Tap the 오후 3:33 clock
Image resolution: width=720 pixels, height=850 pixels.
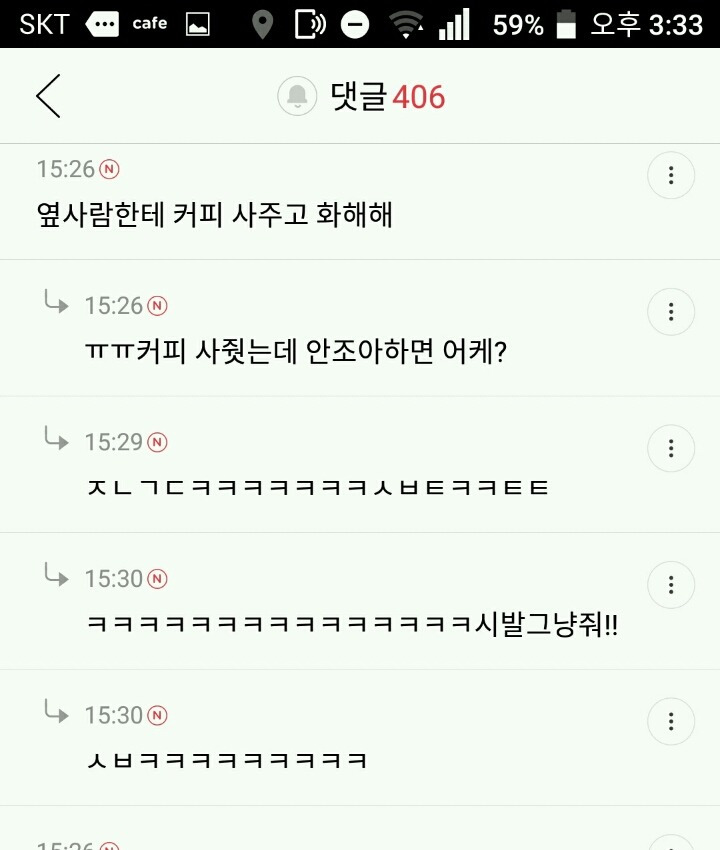[646, 24]
